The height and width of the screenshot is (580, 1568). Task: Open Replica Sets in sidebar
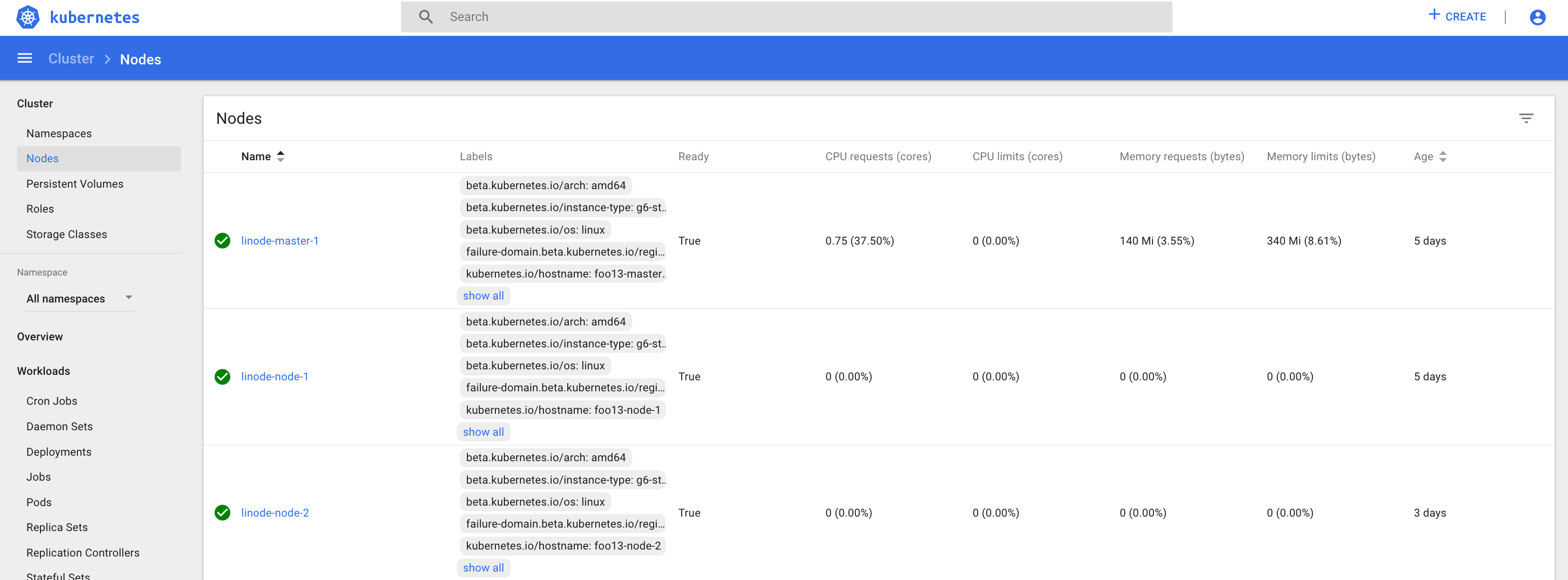57,528
